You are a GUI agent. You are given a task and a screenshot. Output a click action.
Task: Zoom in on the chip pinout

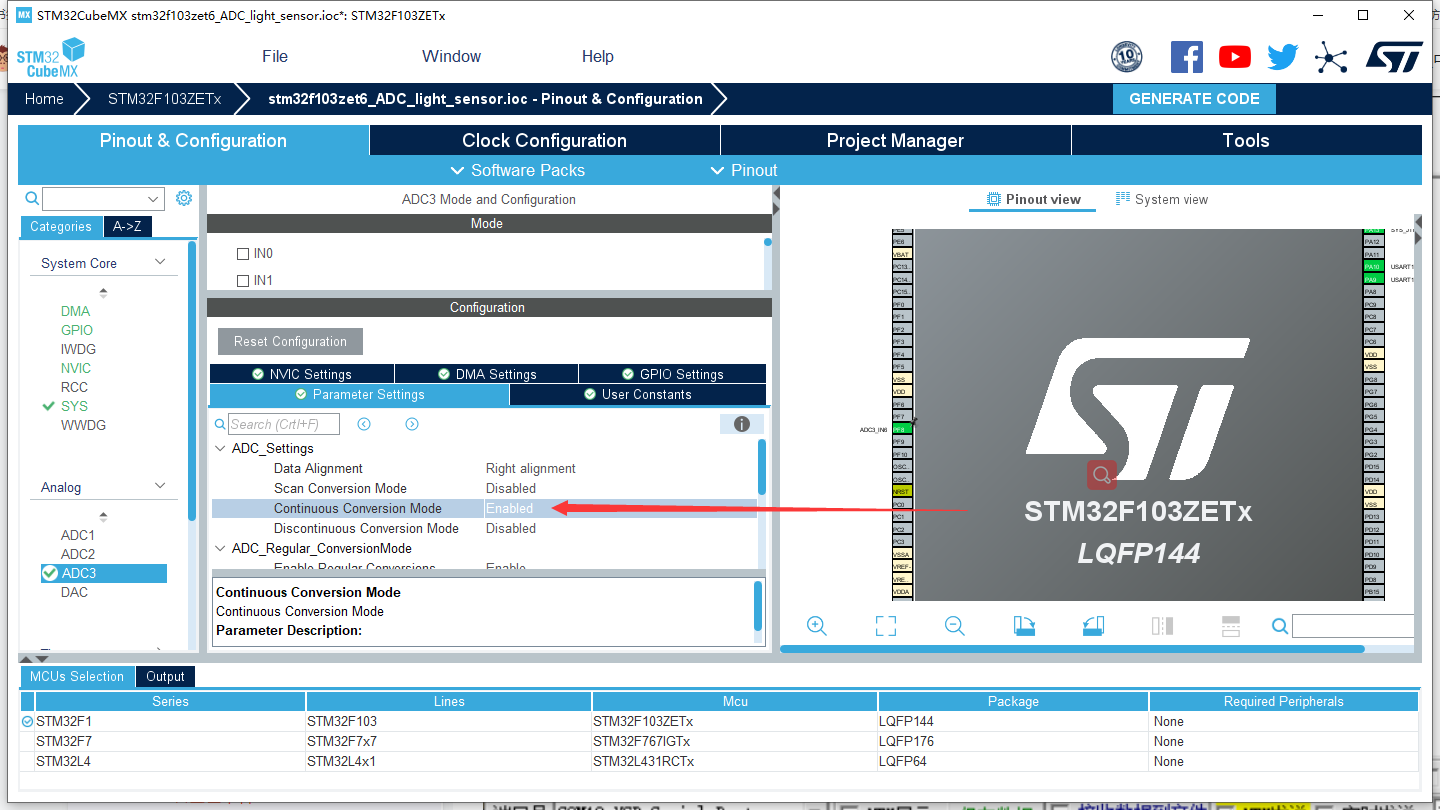[817, 626]
